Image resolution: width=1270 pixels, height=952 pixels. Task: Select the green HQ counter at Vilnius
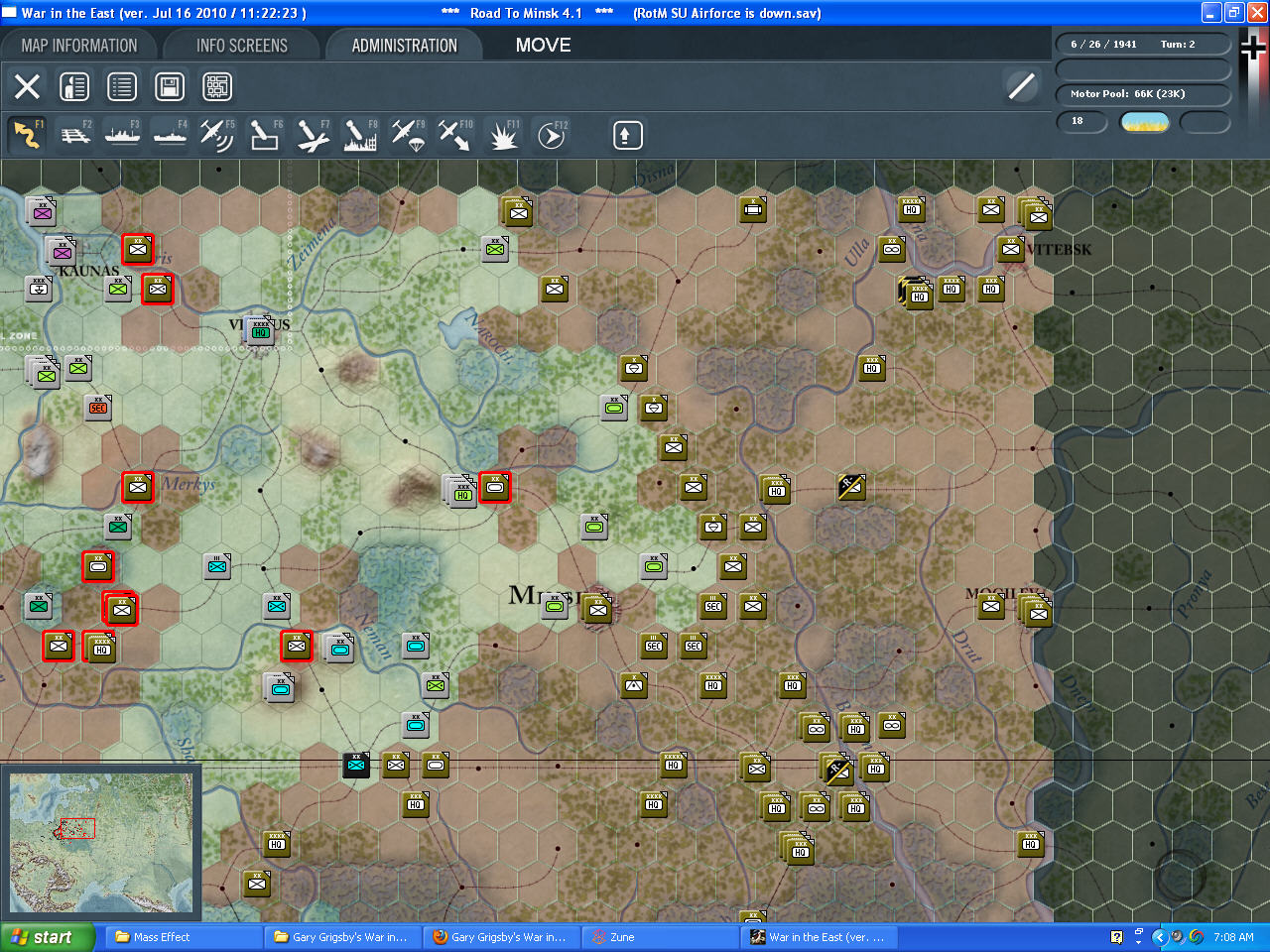pyautogui.click(x=261, y=332)
